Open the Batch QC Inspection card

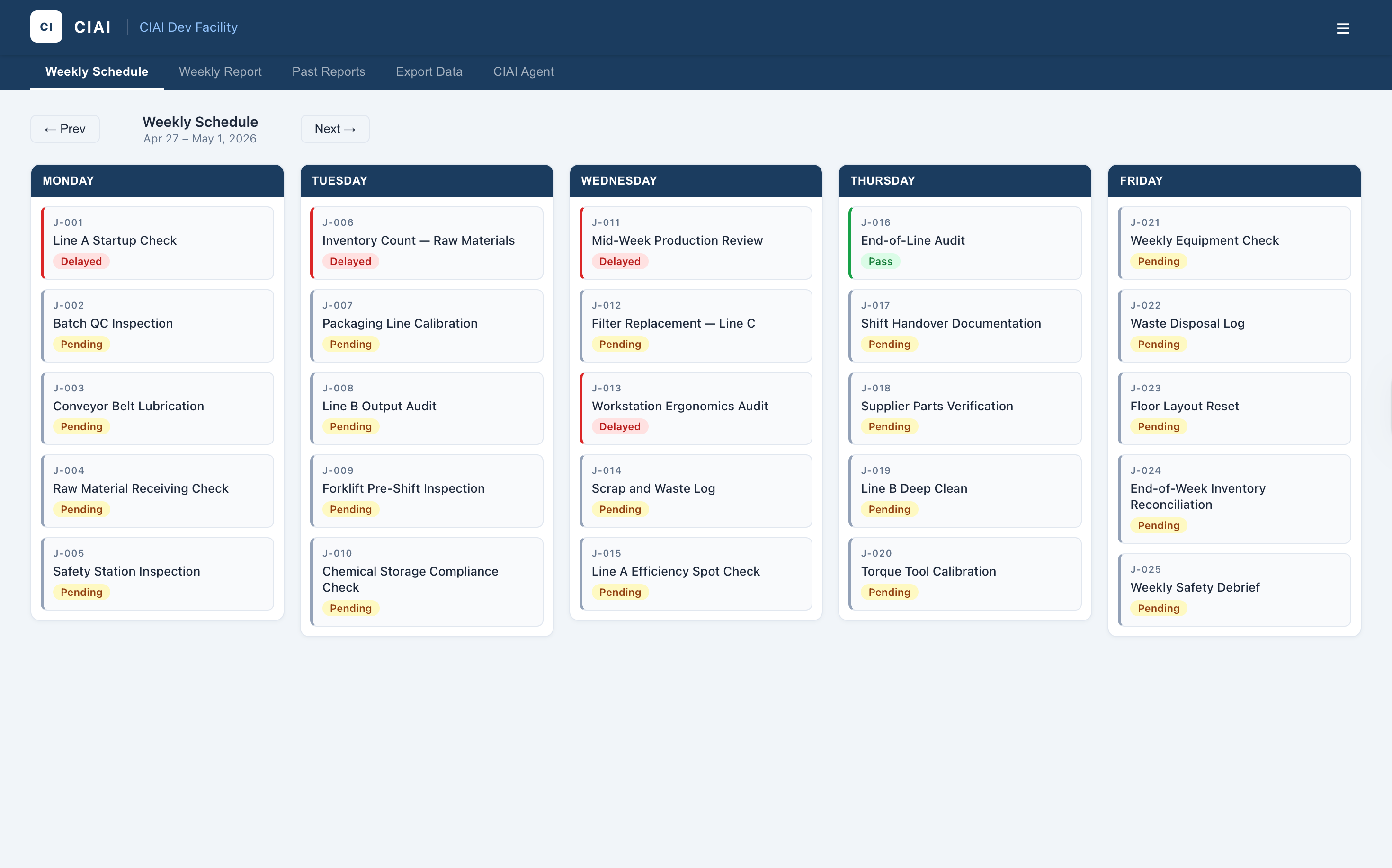tap(157, 326)
